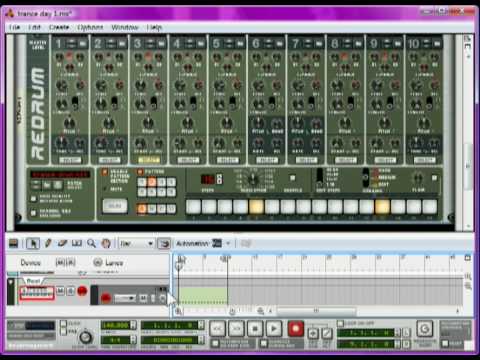
Task: Click the tempo value display
Action: tap(115, 325)
